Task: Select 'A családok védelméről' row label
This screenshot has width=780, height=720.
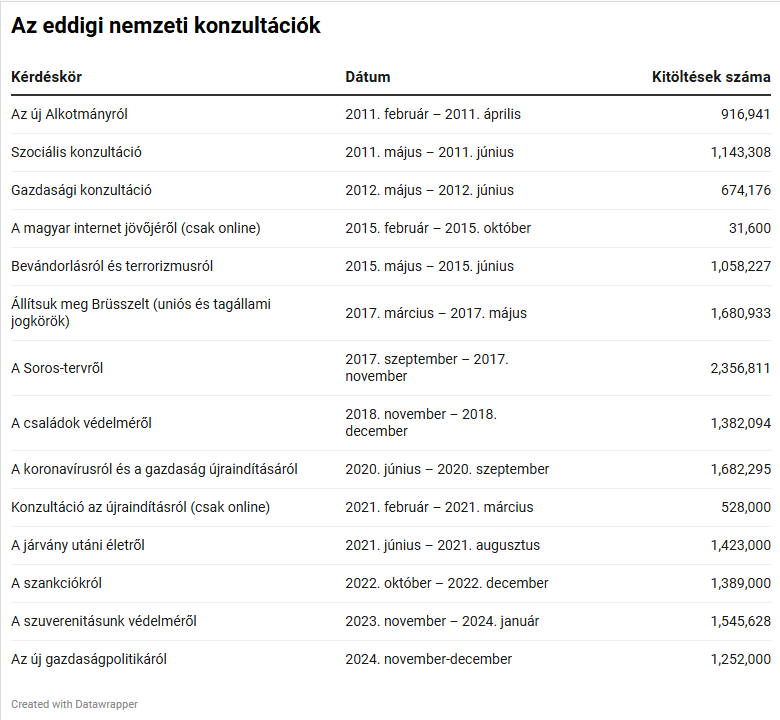Action: click(81, 423)
